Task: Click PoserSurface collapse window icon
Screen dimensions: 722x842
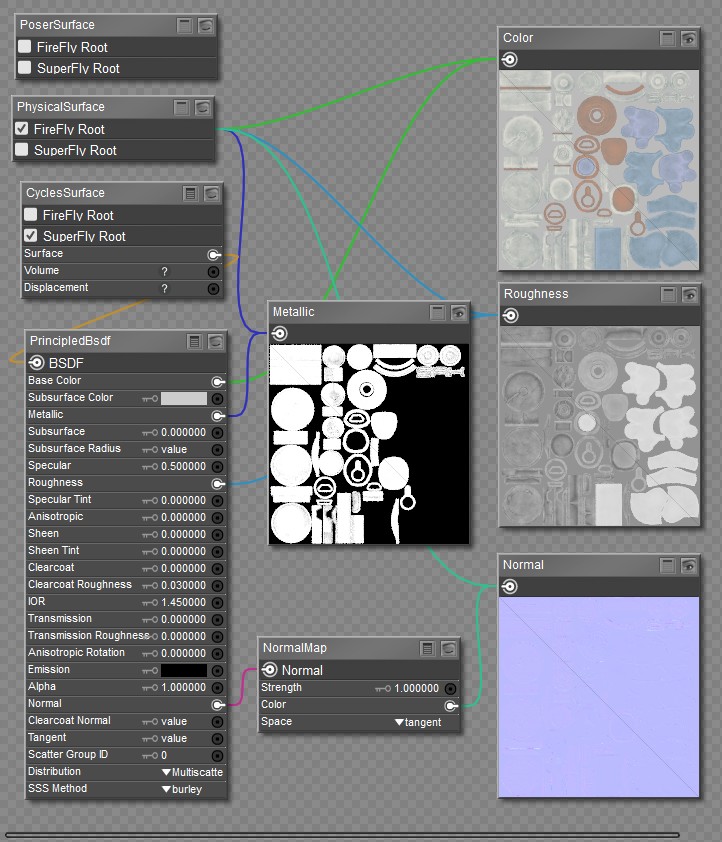Action: pyautogui.click(x=184, y=25)
